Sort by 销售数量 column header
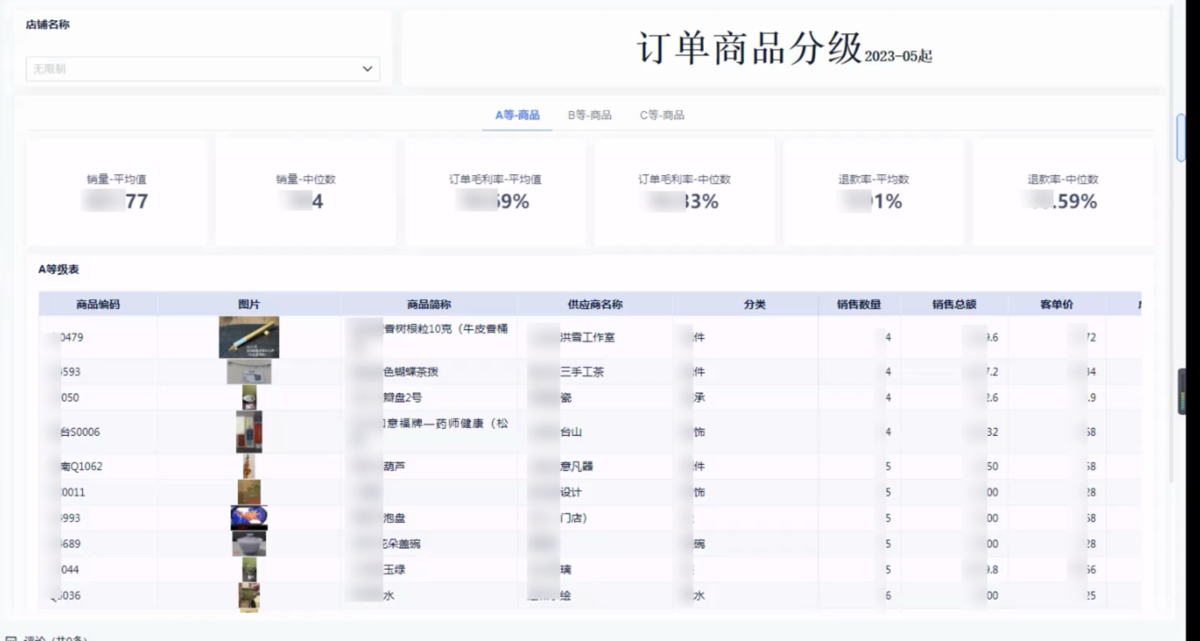 tap(858, 304)
